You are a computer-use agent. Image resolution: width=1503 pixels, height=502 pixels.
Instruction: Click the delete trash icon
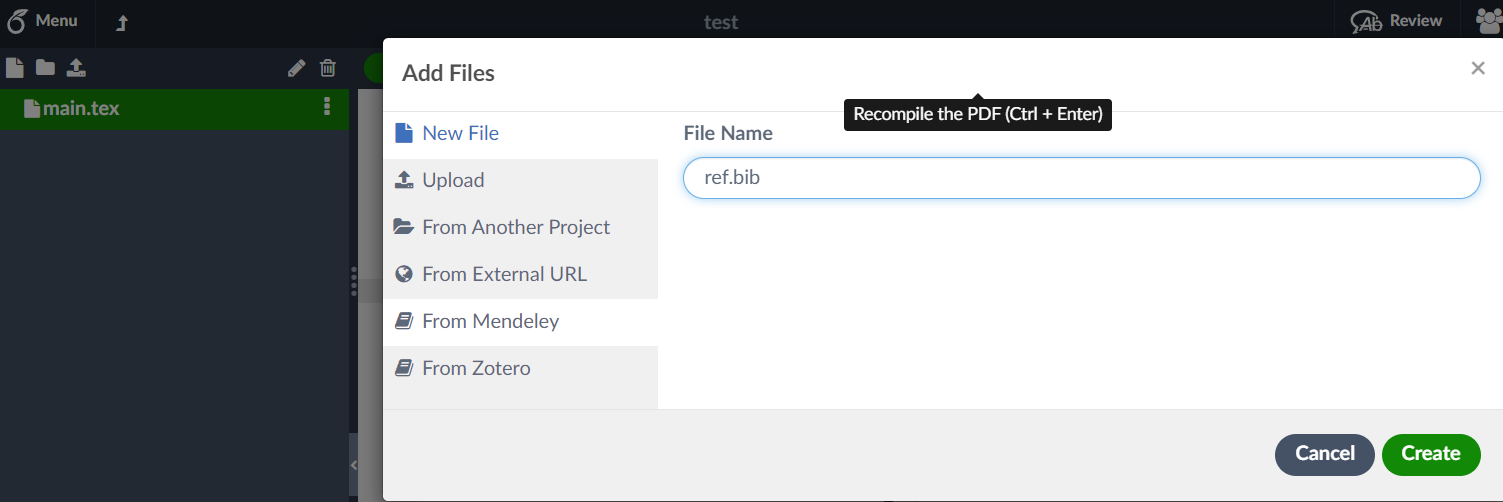point(328,68)
